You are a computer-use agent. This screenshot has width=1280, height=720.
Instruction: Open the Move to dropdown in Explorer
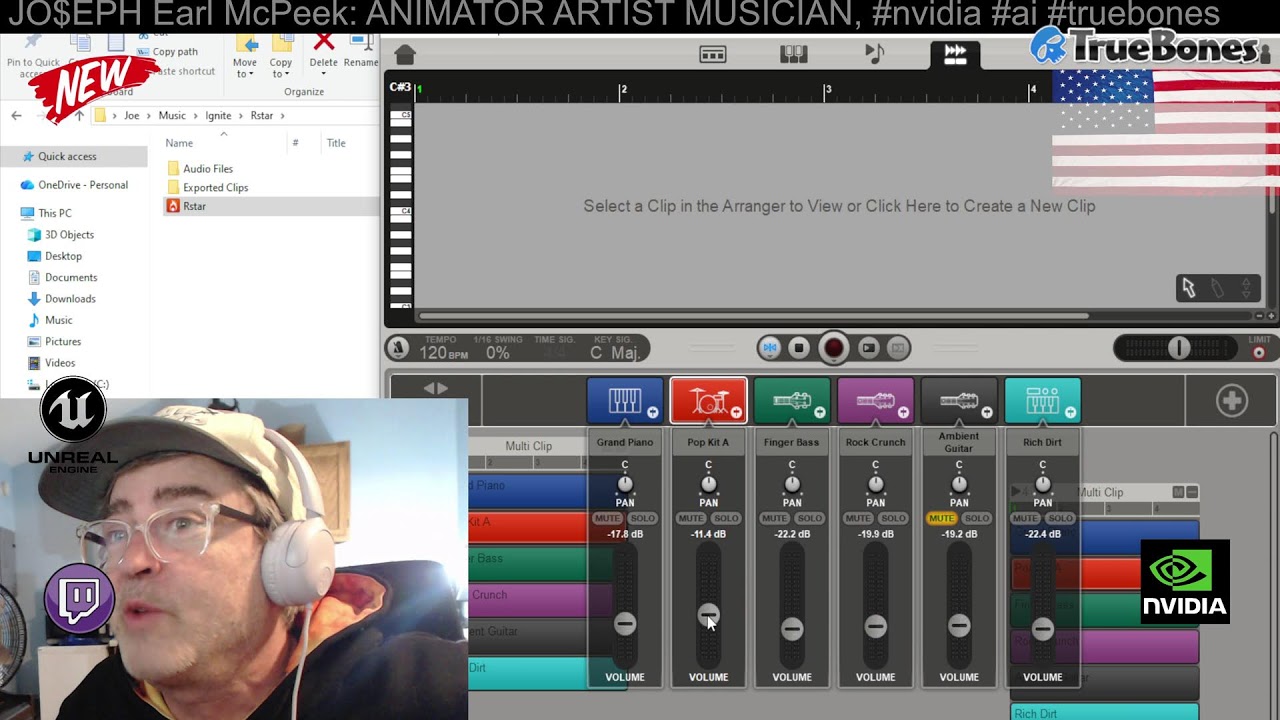point(245,56)
